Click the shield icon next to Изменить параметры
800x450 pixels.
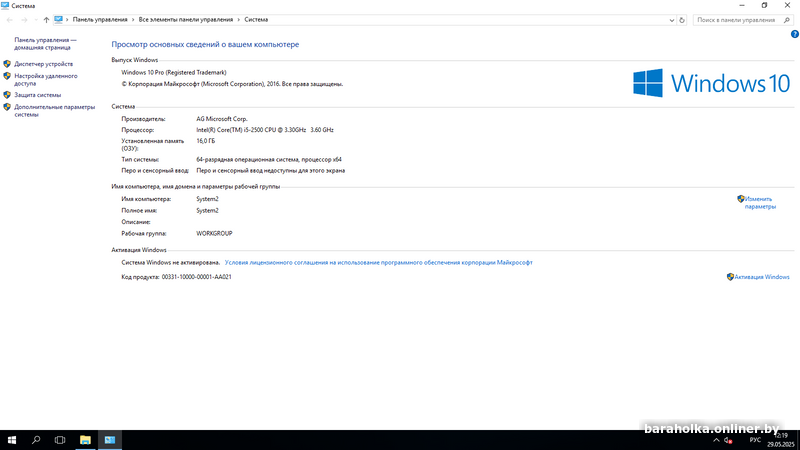(741, 199)
